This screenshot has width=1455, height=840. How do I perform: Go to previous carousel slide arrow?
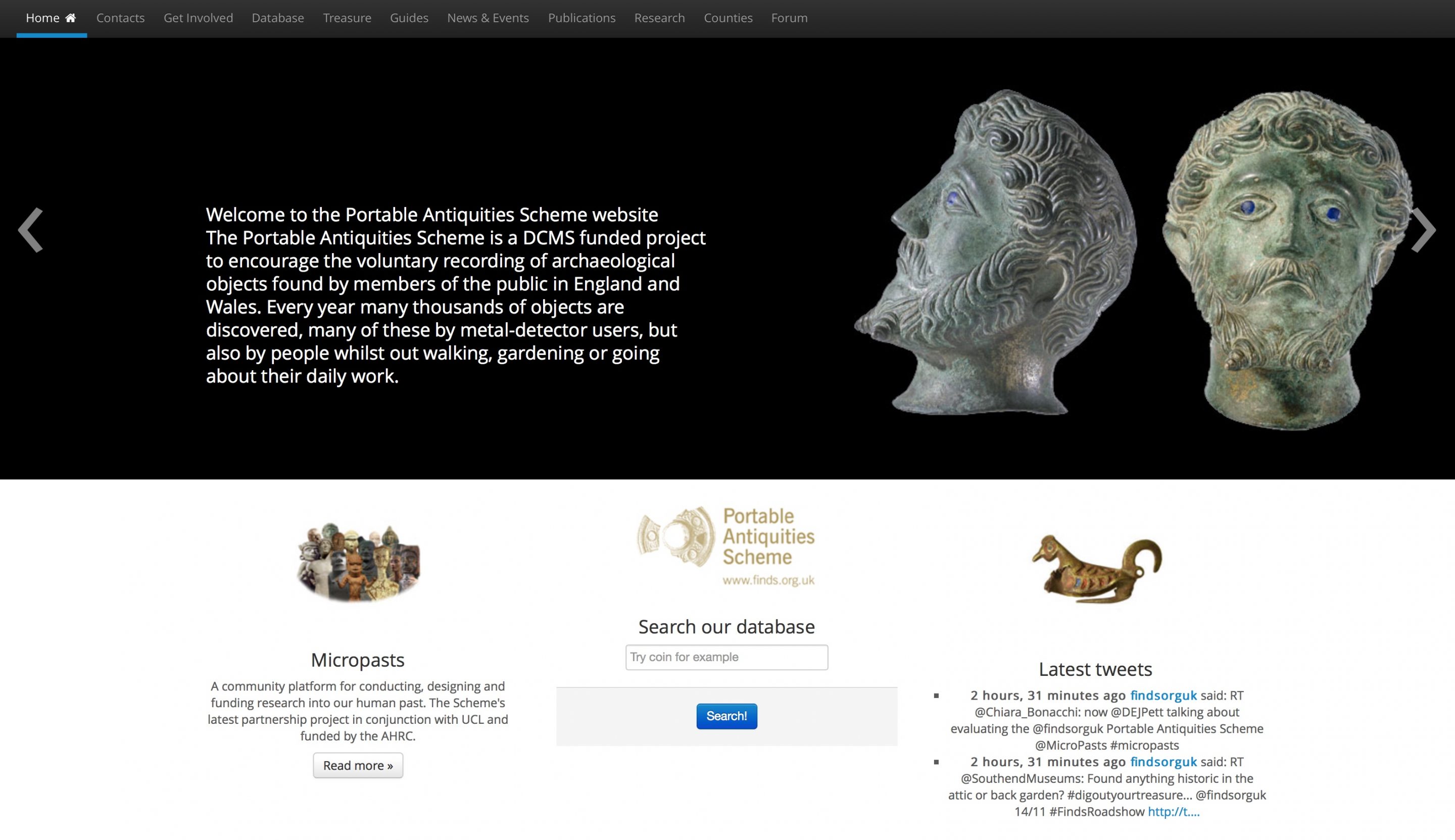click(x=31, y=230)
